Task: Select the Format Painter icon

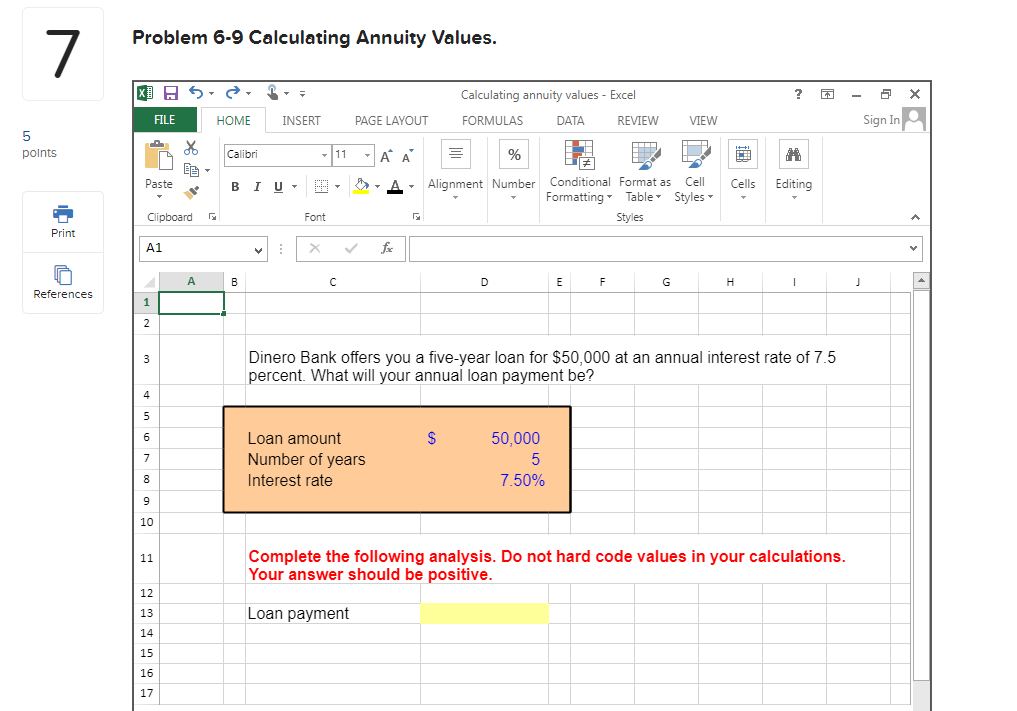Action: pos(190,191)
